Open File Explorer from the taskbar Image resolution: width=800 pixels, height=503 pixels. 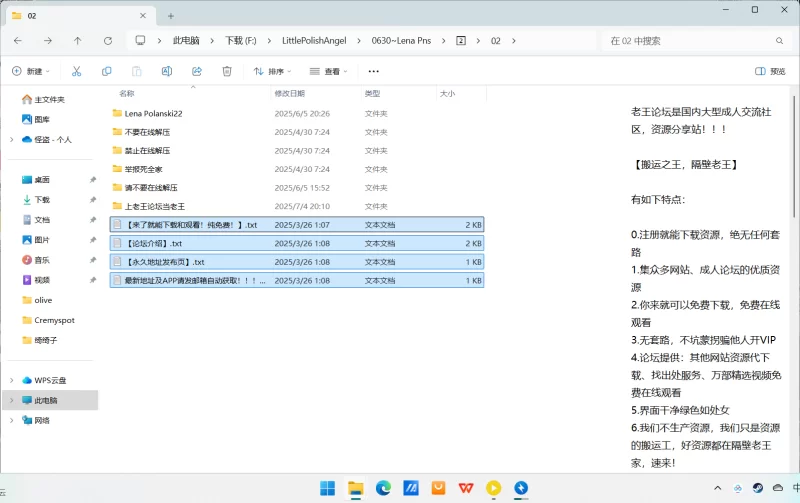point(356,488)
